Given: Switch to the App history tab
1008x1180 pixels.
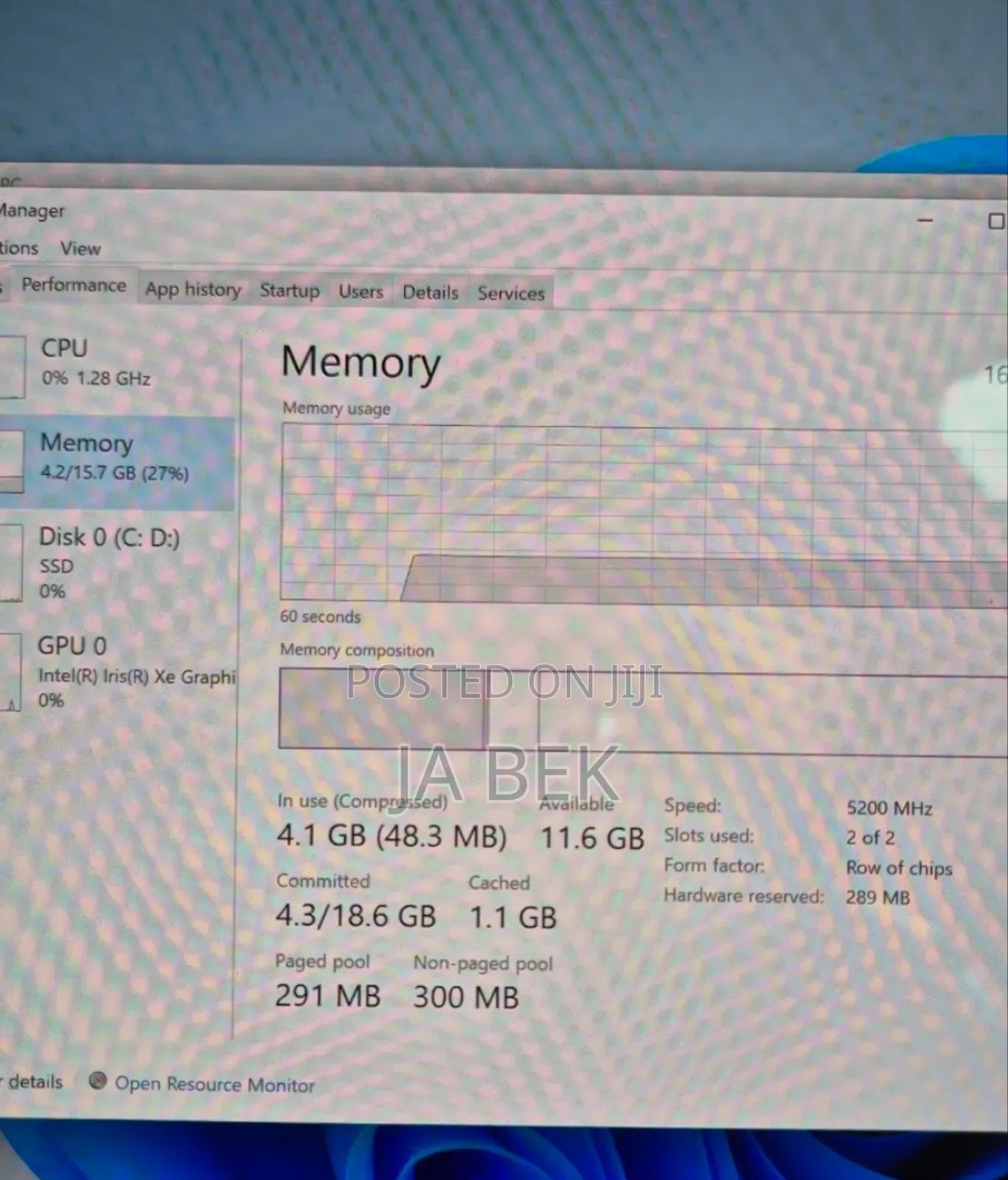Looking at the screenshot, I should coord(193,289).
